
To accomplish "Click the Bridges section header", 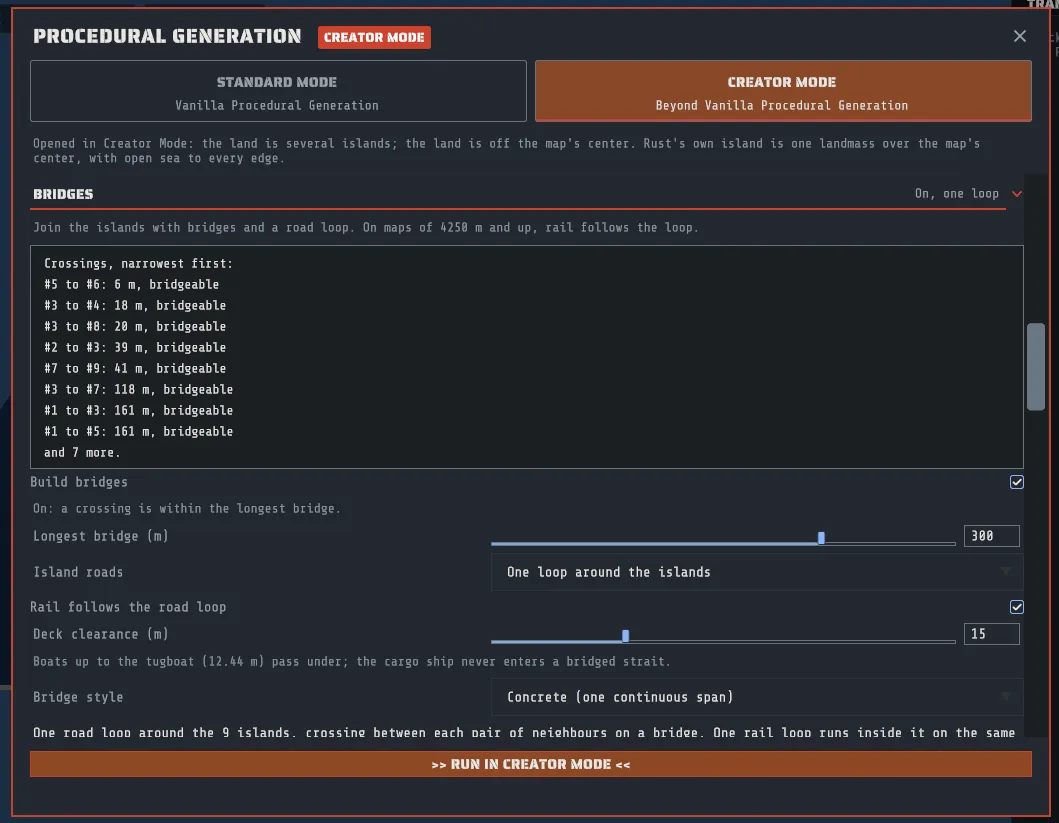I will tap(518, 194).
